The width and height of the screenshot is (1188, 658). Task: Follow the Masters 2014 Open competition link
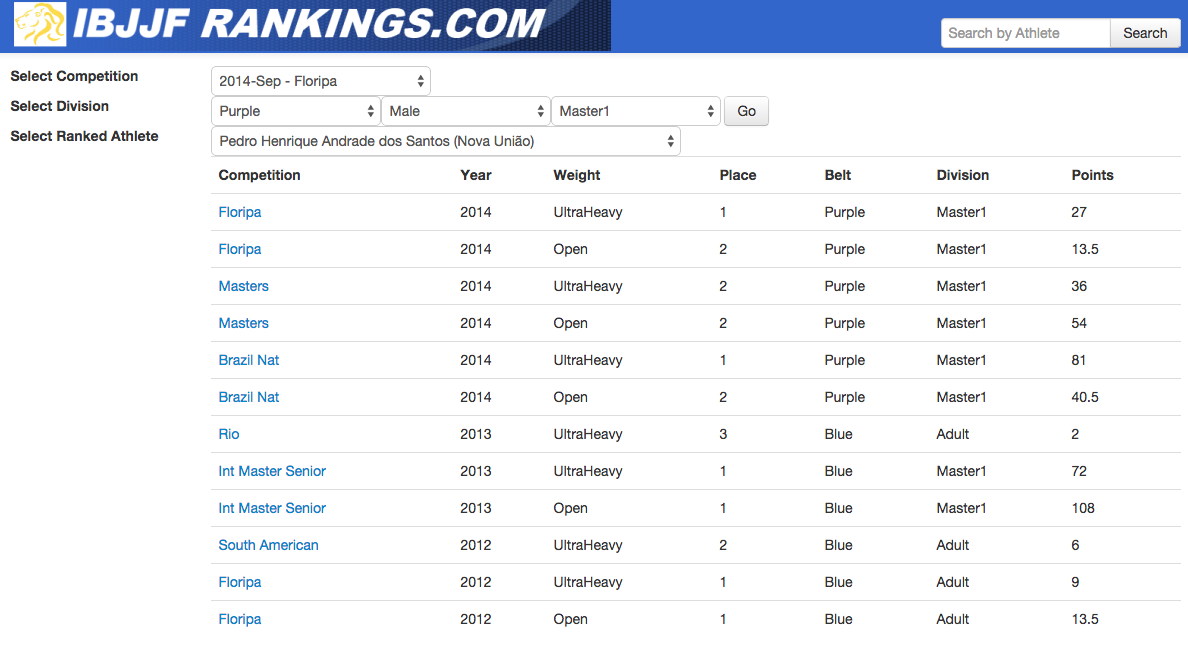(244, 323)
